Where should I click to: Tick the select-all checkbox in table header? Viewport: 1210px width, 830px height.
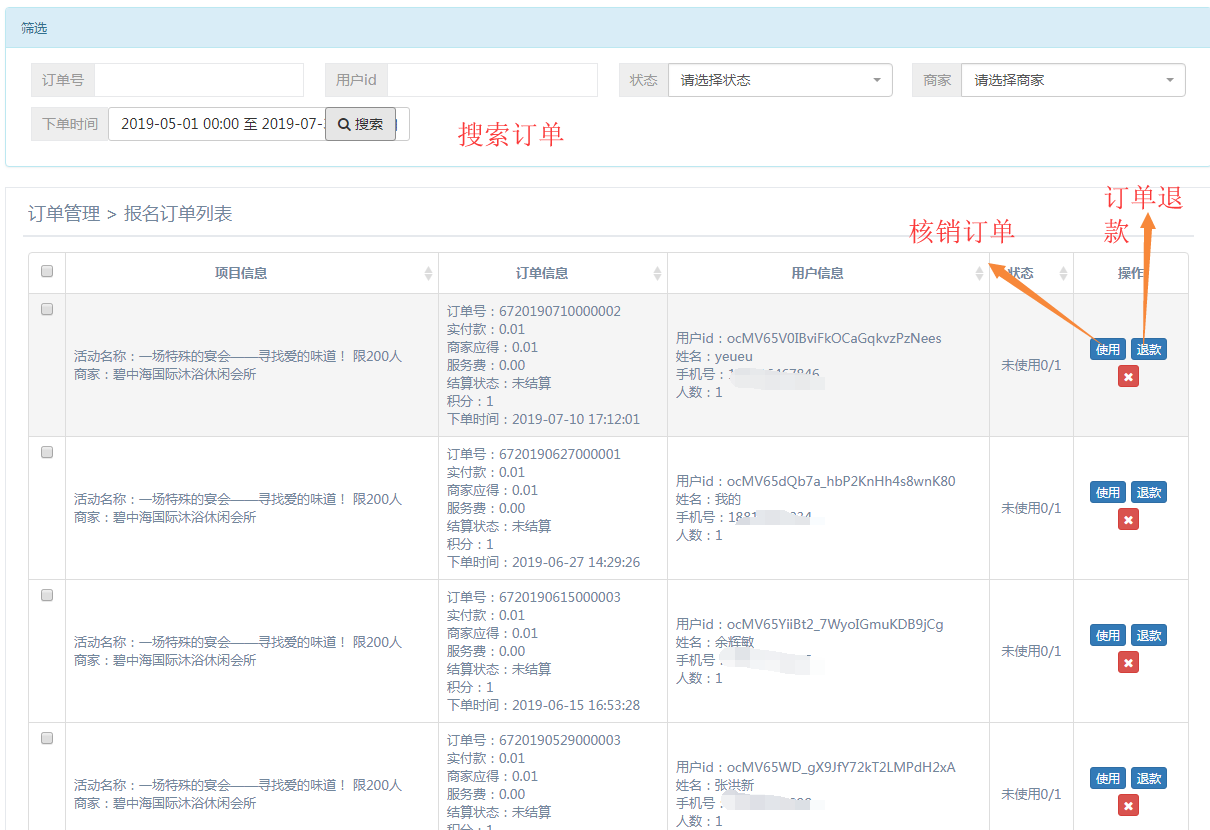pos(47,271)
